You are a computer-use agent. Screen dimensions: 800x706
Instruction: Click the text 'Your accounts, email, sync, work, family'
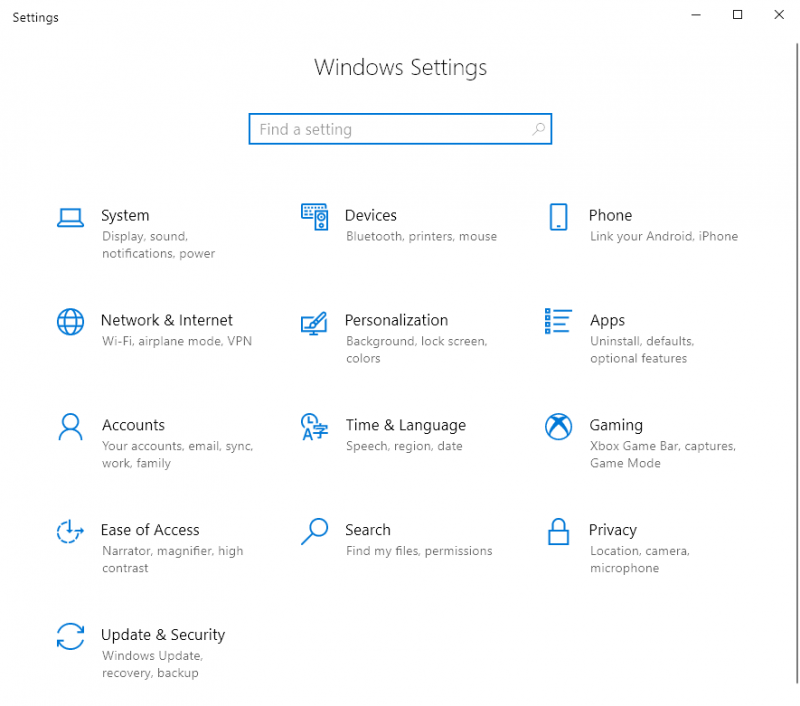[178, 455]
